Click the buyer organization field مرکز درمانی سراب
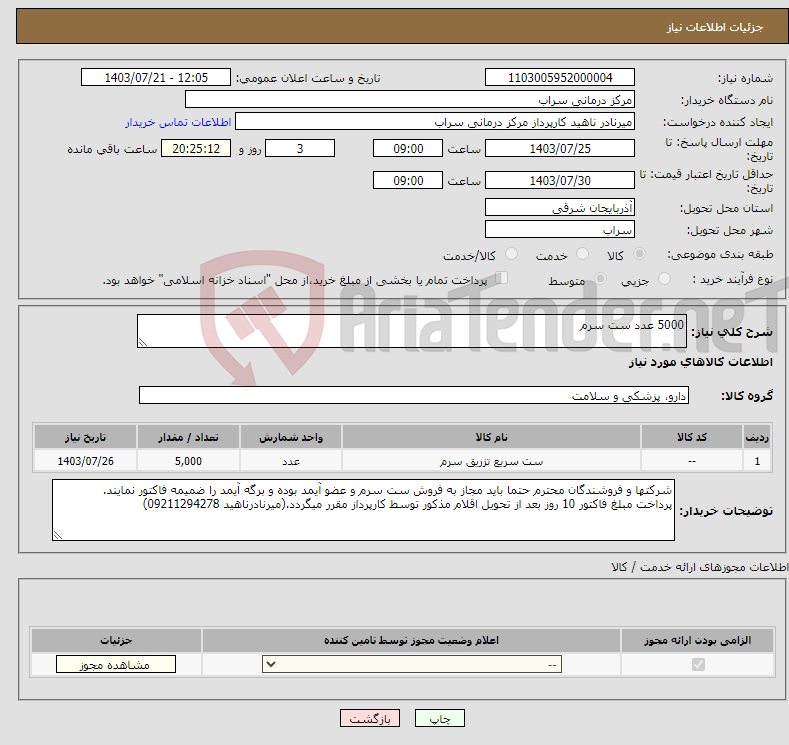 410,100
